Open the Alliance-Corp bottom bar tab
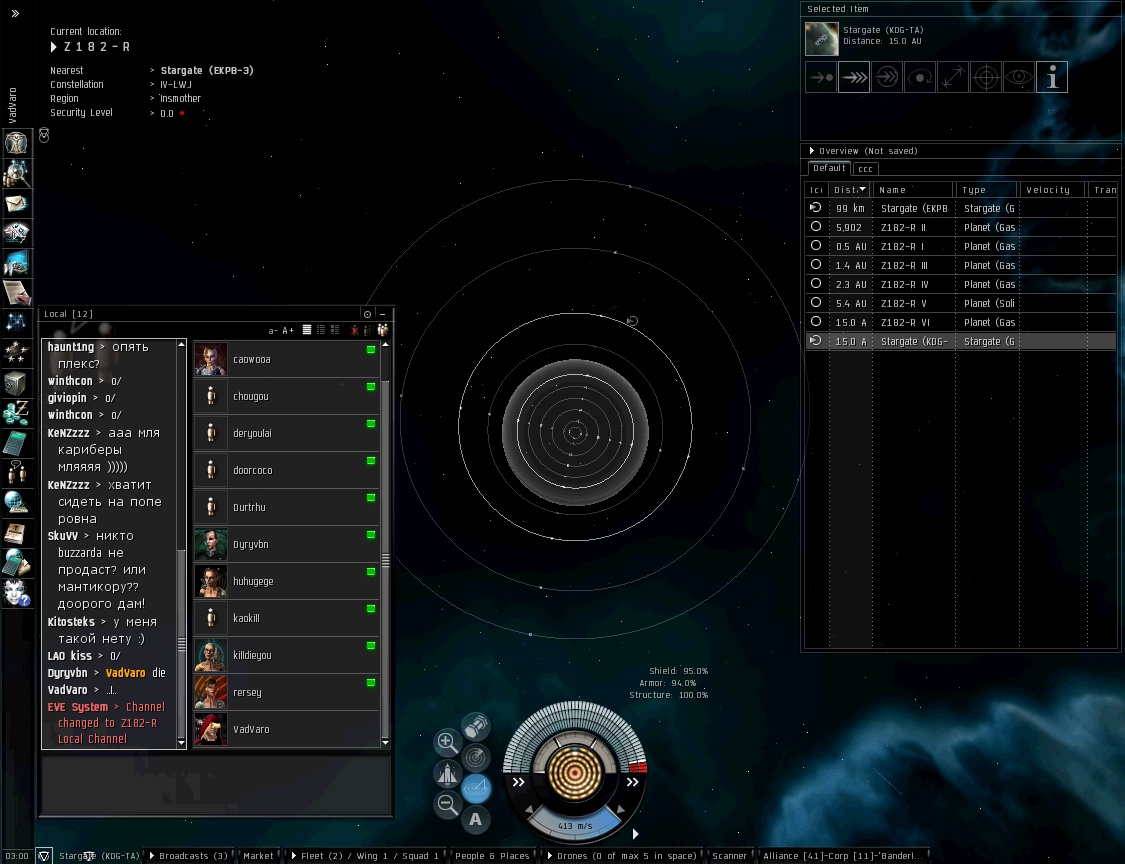Image resolution: width=1125 pixels, height=864 pixels. tap(843, 855)
